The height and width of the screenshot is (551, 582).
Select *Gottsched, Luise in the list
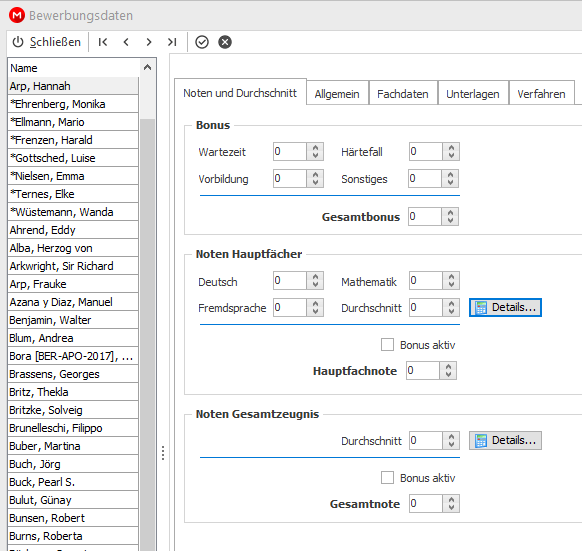[x=73, y=158]
